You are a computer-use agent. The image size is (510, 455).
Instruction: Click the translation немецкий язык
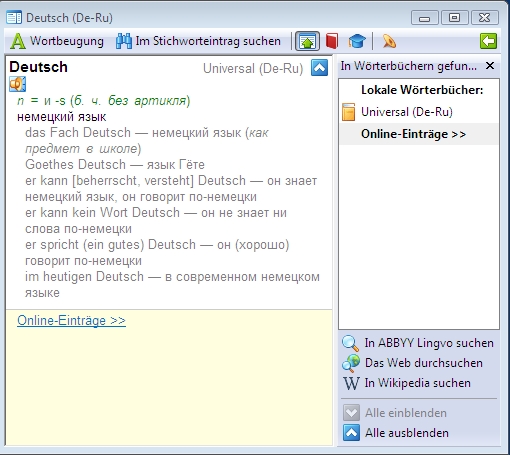pos(62,117)
